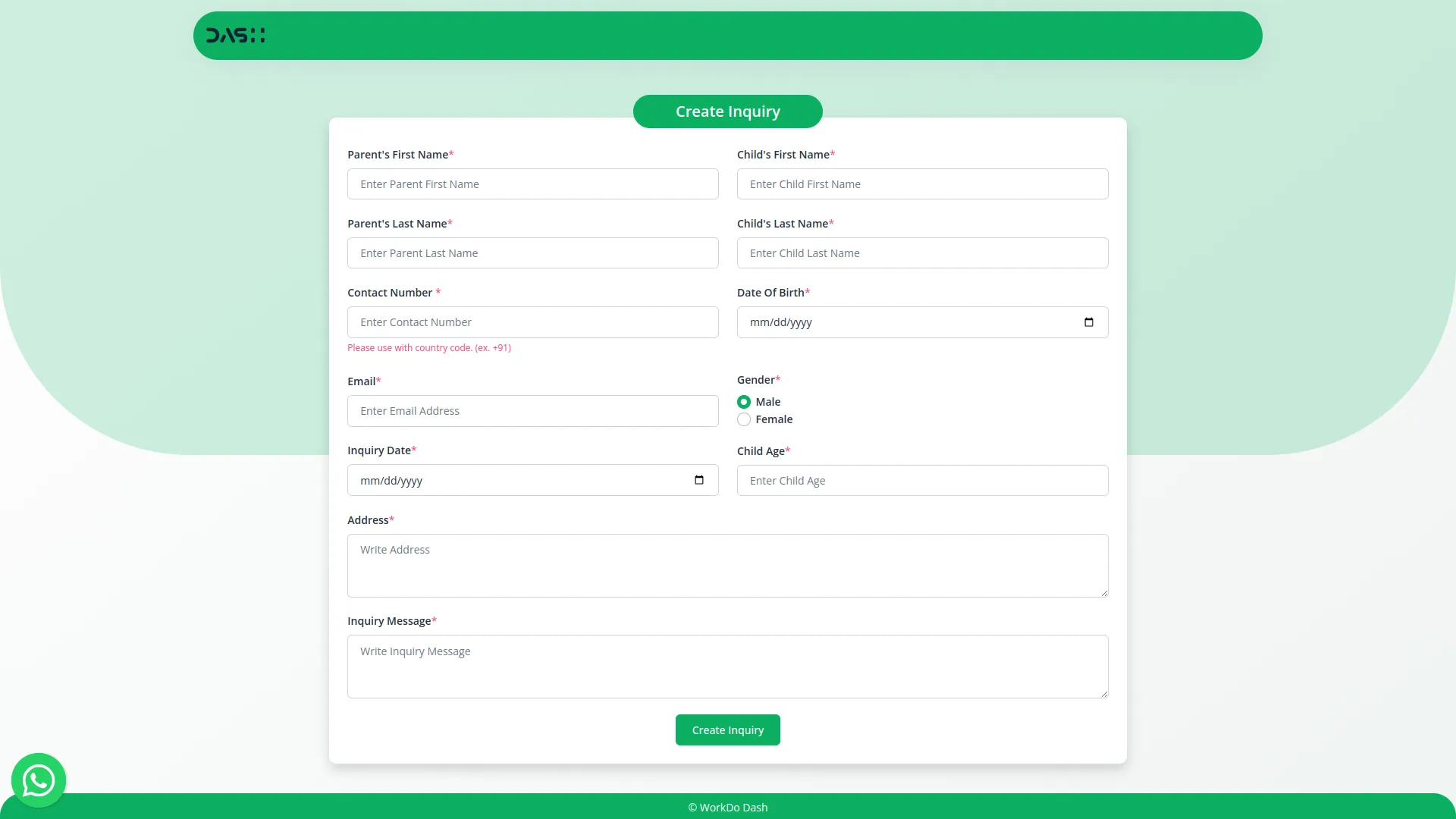Focus the Child's Last Name field
The height and width of the screenshot is (819, 1456).
(x=922, y=253)
